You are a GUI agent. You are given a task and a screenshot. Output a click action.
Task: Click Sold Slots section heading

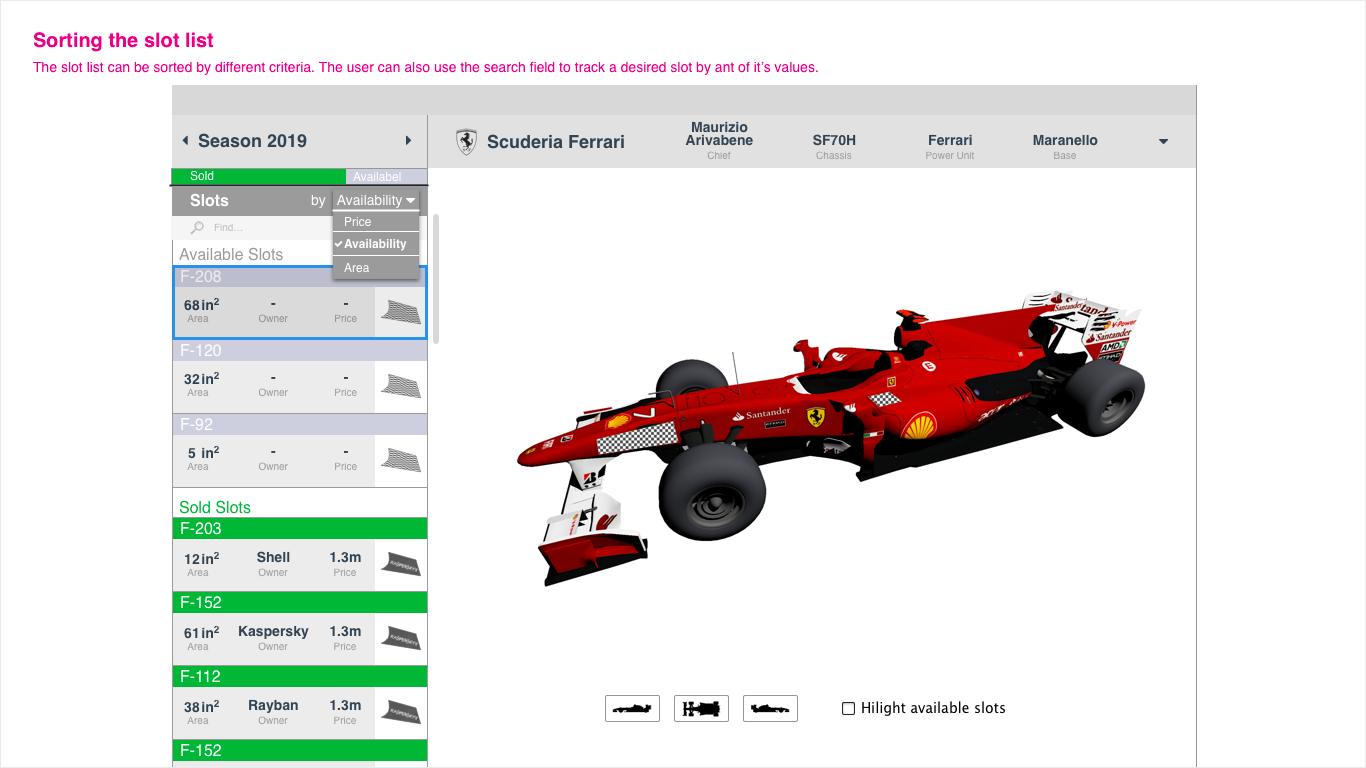[x=215, y=508]
